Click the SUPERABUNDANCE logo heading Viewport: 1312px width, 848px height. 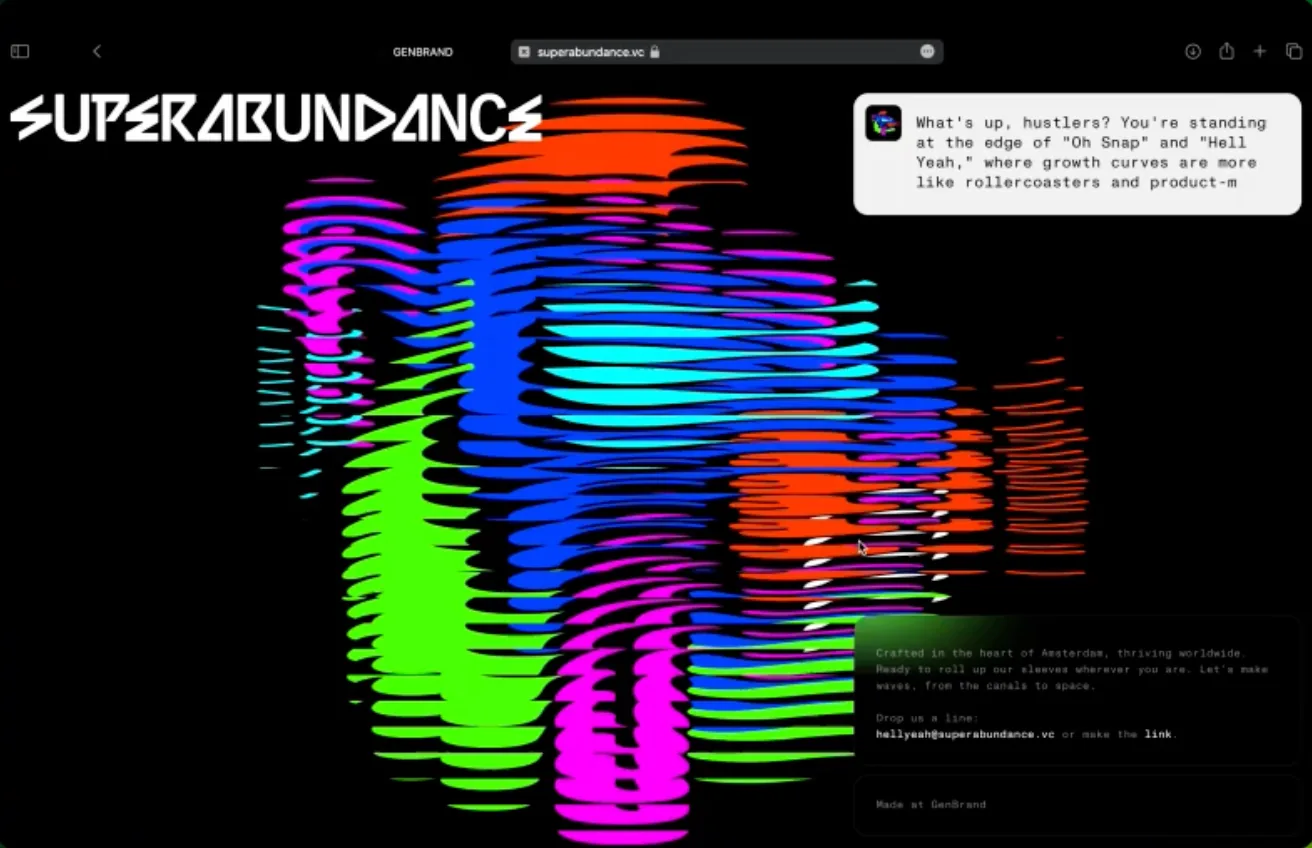pos(276,118)
